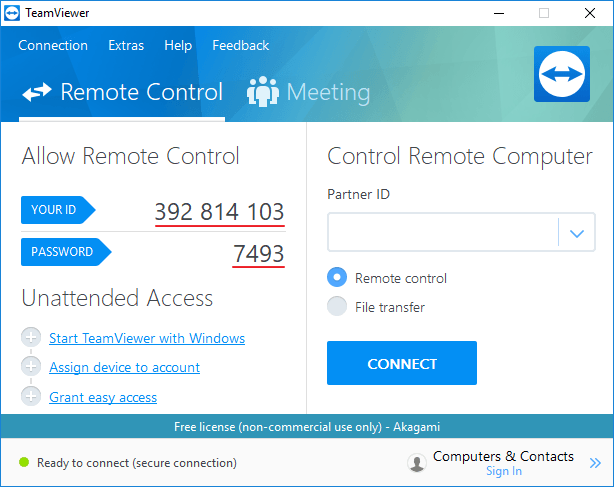Click the YOUR ID label badge
Screen dimensions: 614x487
[58, 210]
